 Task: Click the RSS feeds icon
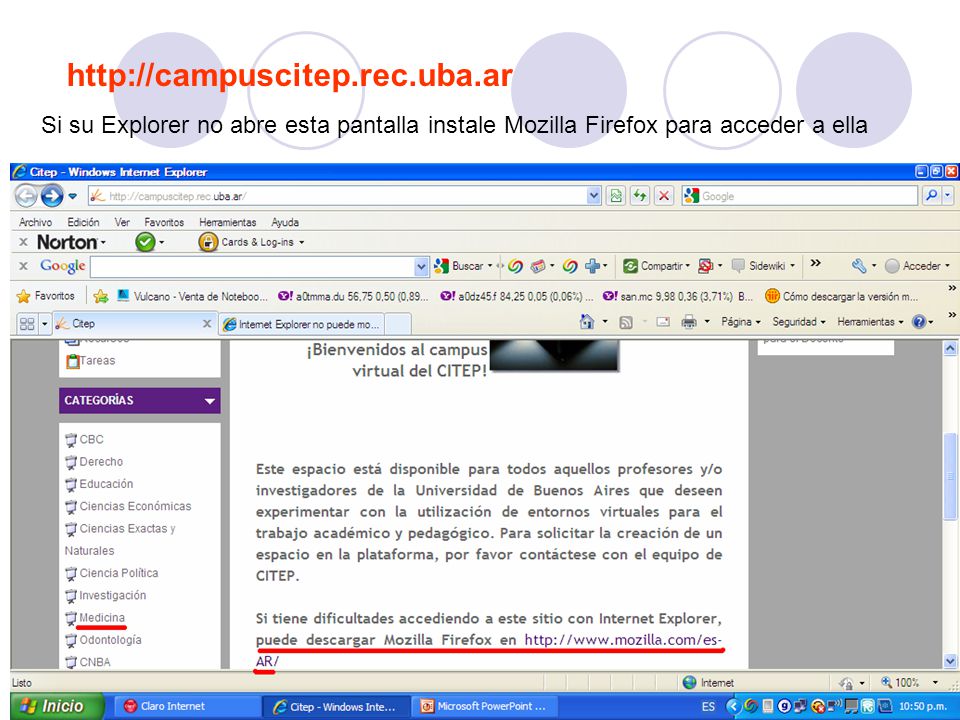click(626, 322)
